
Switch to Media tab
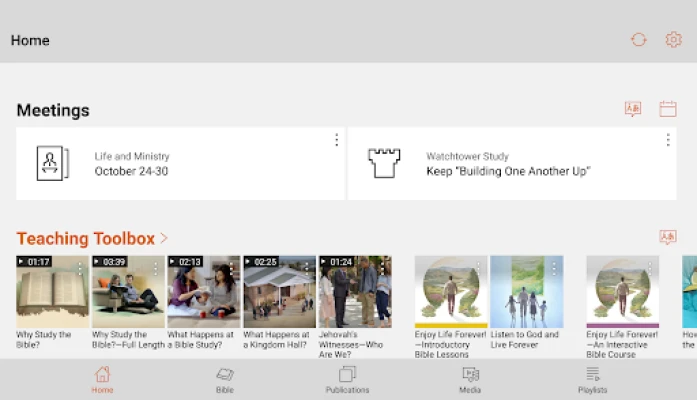click(x=470, y=380)
